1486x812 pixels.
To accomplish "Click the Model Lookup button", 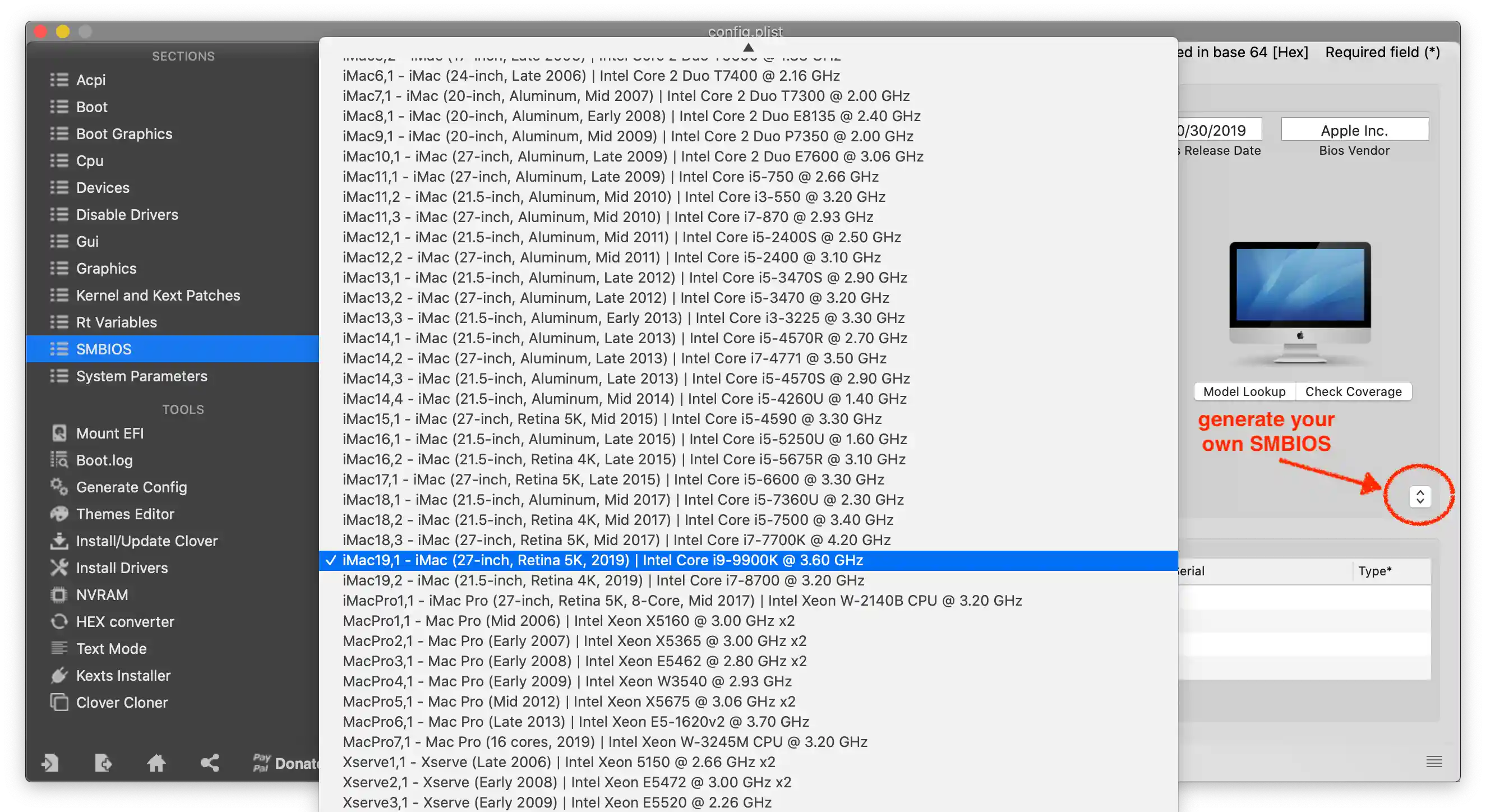I will click(1244, 391).
